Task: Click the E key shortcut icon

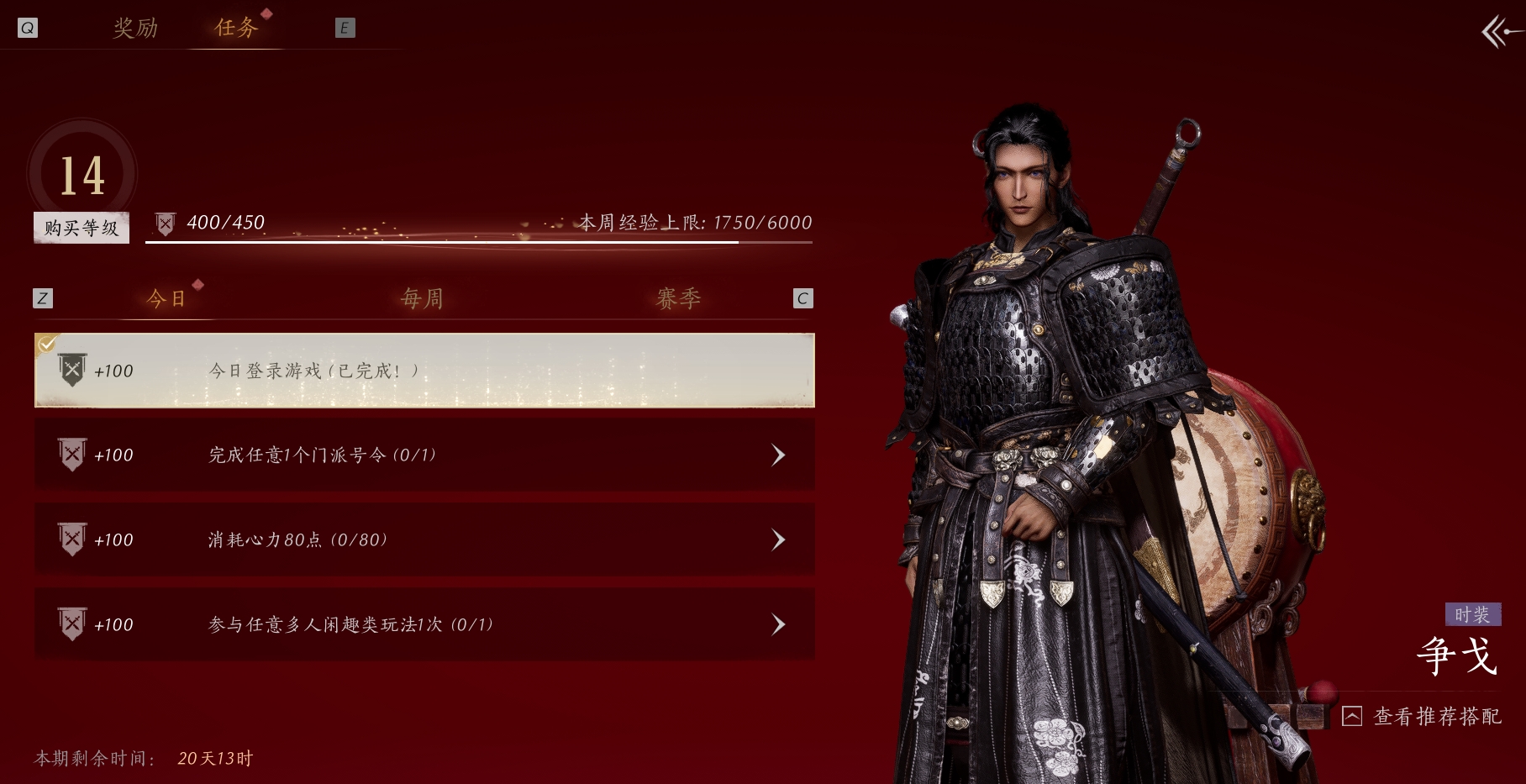Action: (x=345, y=28)
